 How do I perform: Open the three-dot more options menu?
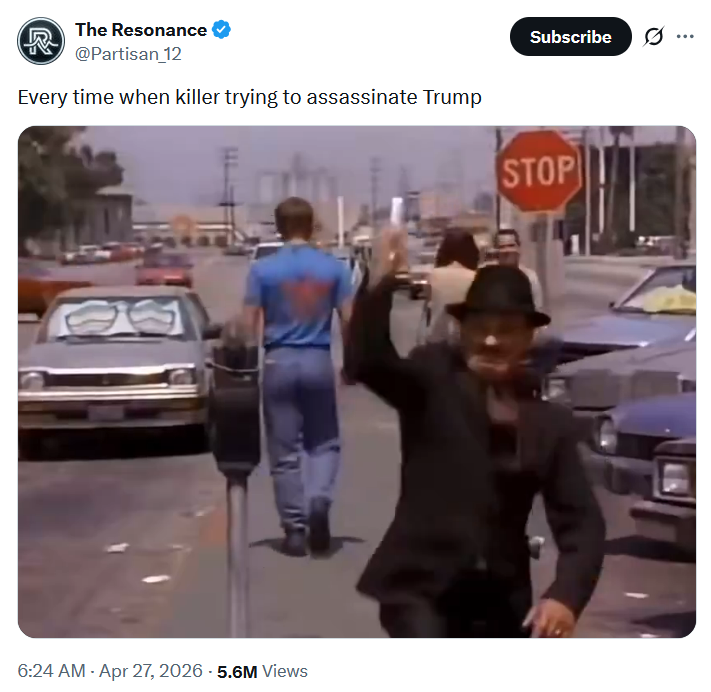pyautogui.click(x=685, y=37)
